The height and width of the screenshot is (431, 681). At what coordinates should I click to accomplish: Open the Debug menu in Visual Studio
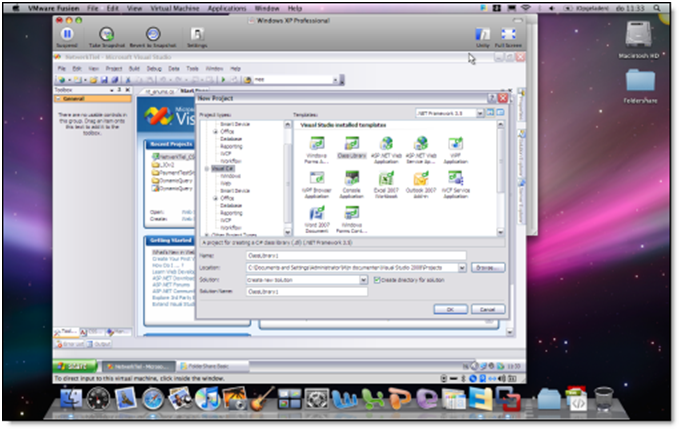tap(154, 69)
